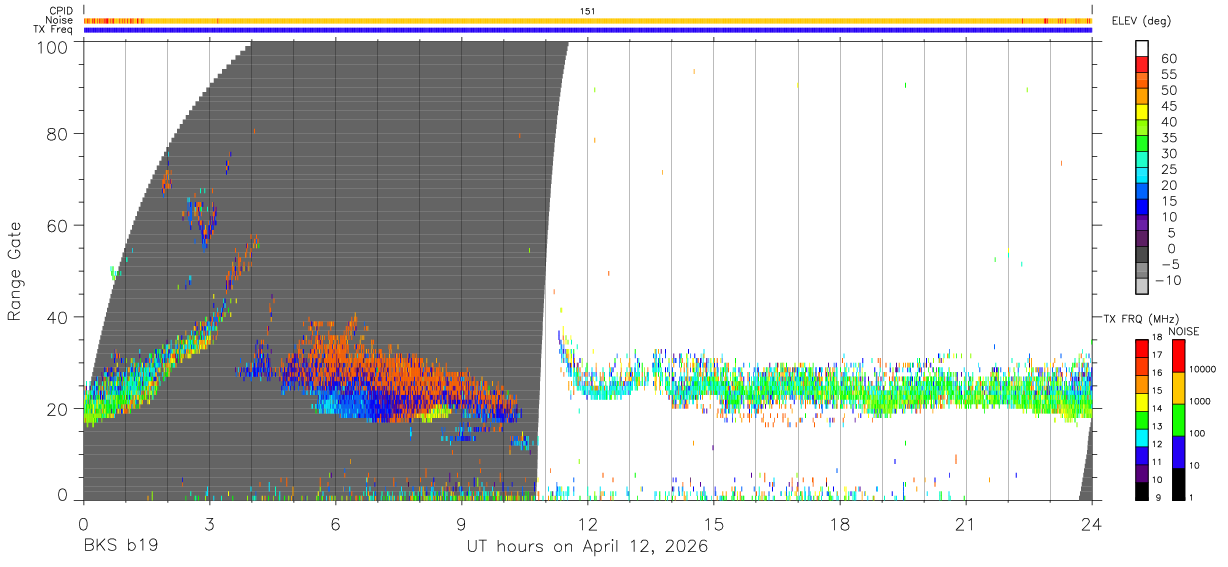Click the 40 tick on Range Gate axis
The width and height of the screenshot is (1228, 567).
(57, 317)
